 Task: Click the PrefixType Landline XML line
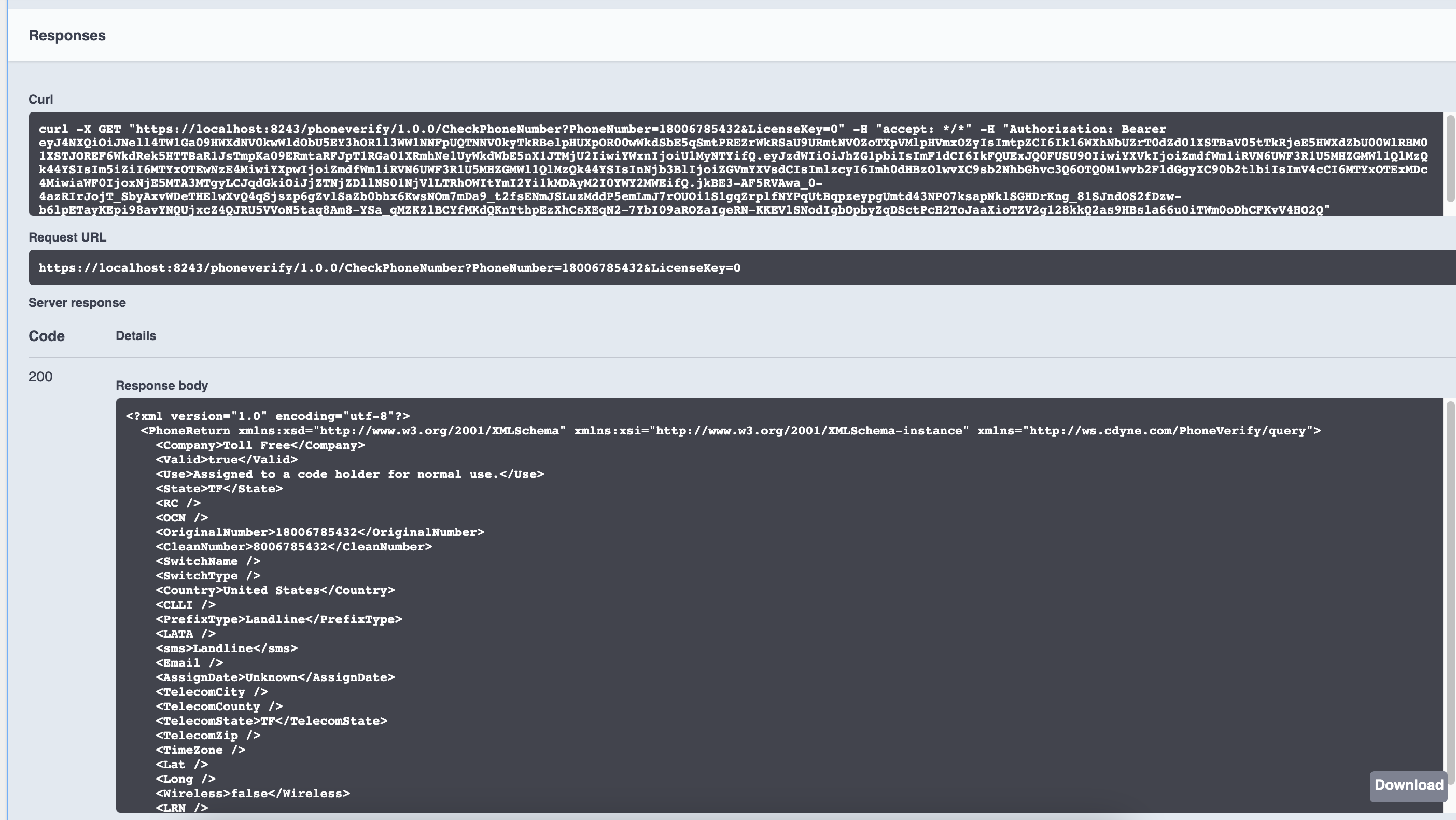click(278, 619)
